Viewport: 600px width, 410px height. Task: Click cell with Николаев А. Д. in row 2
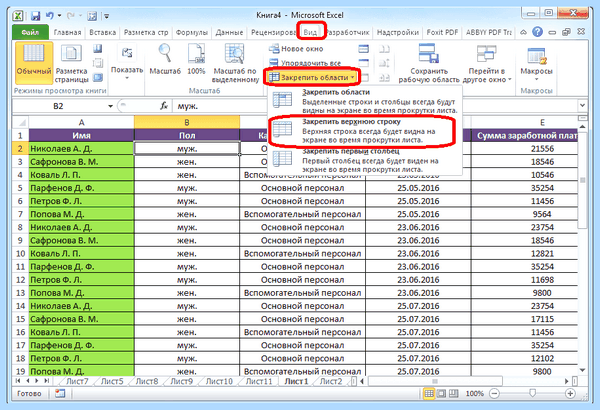point(82,149)
